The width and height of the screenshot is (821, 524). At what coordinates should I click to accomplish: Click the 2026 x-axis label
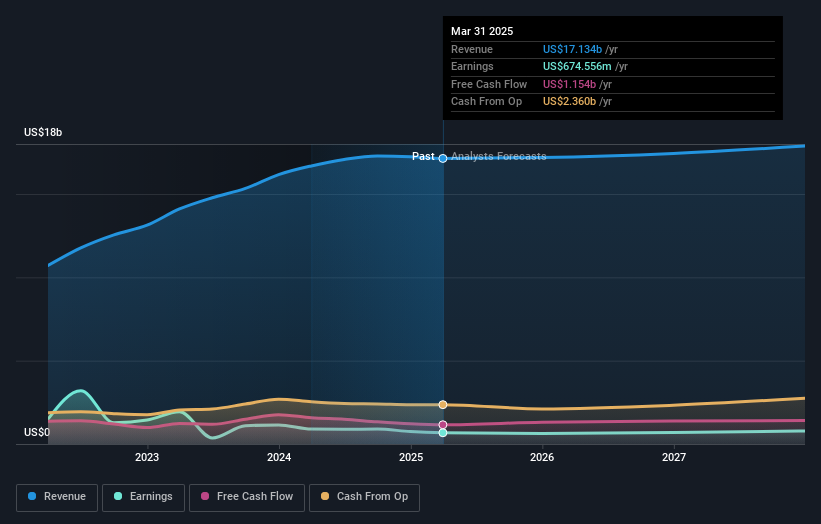(542, 457)
